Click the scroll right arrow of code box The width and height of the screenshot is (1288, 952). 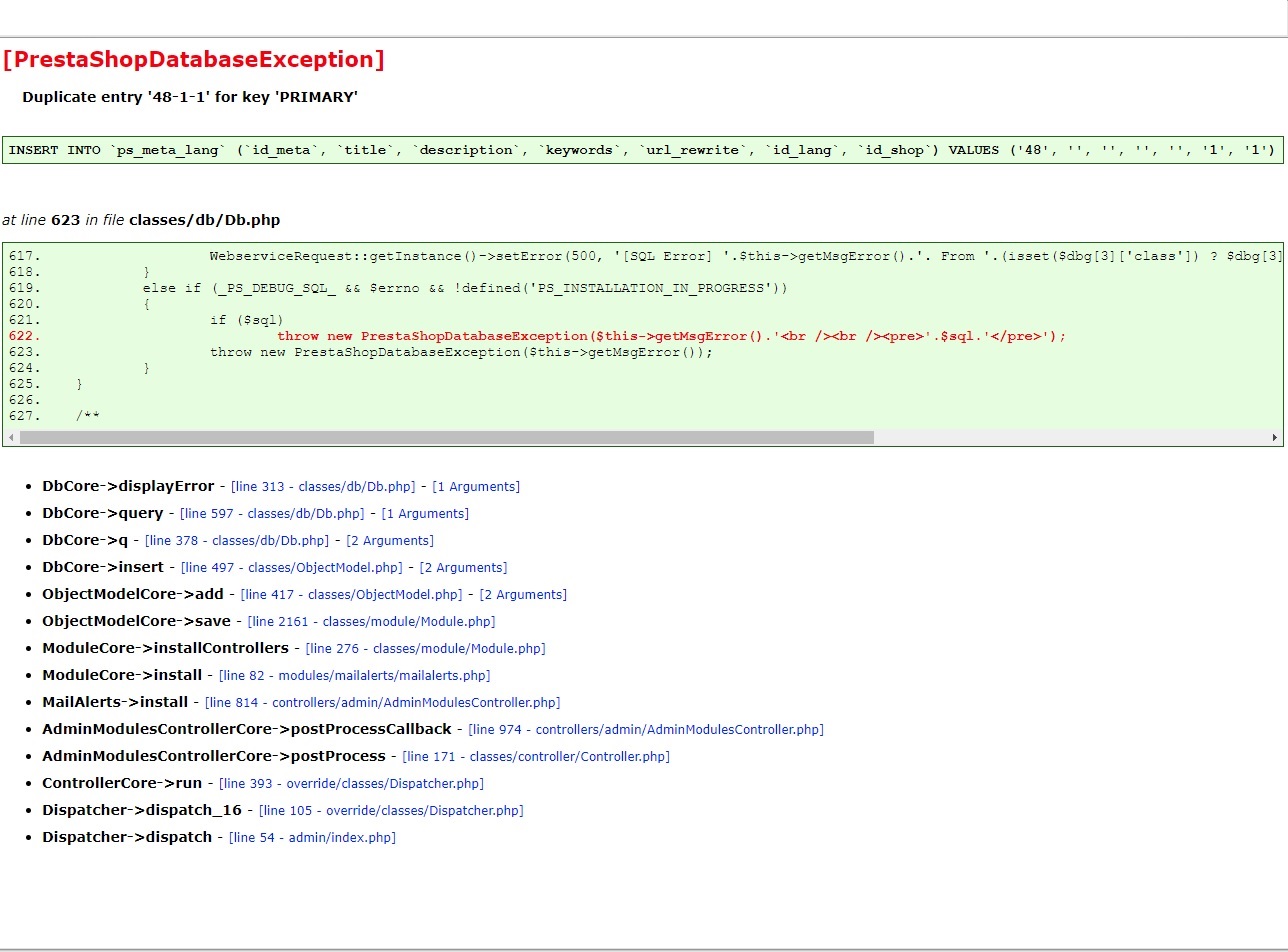[x=1275, y=438]
